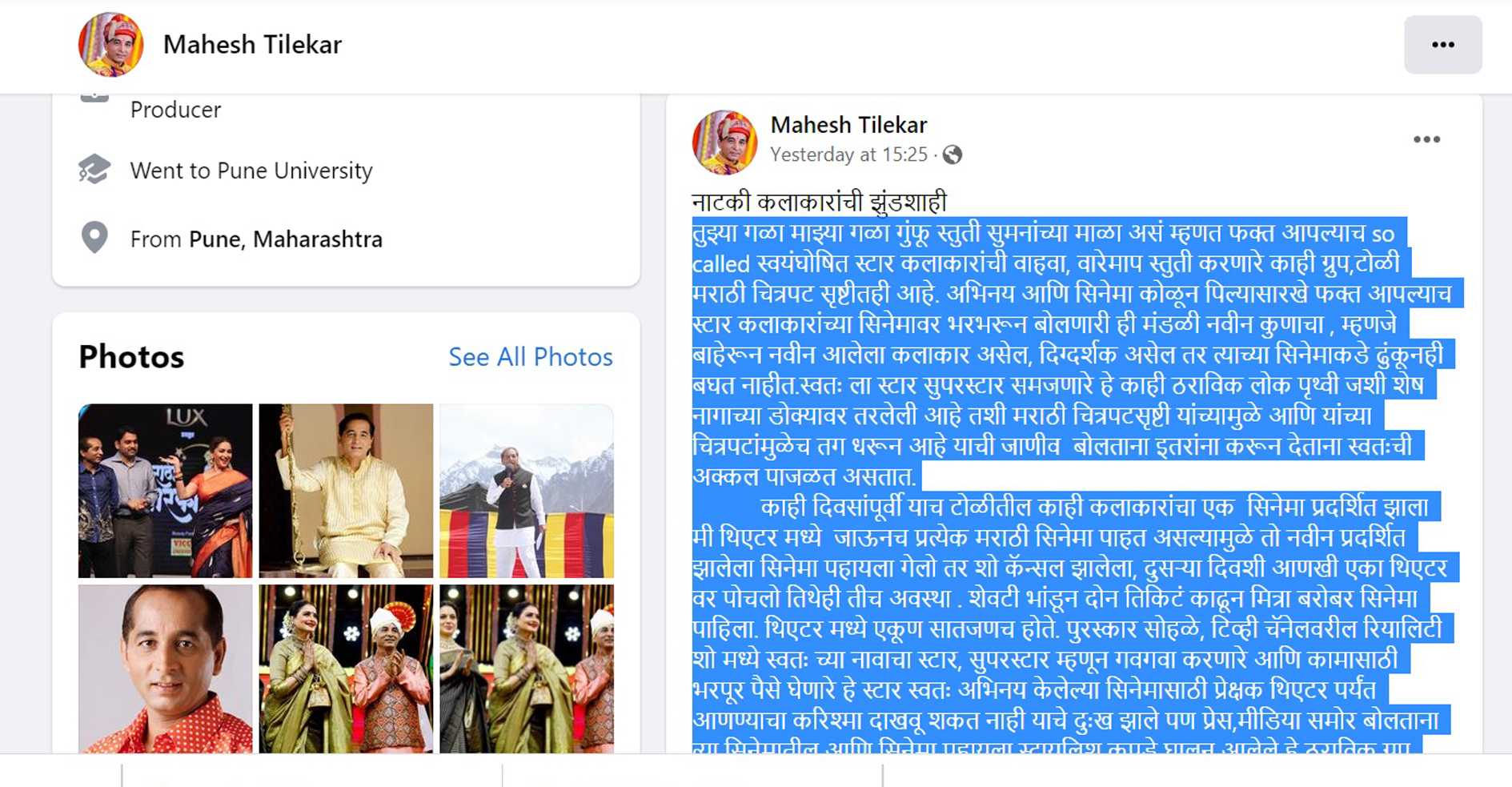This screenshot has width=1512, height=787.
Task: Open the photo of man in yellow kurta
Action: point(346,491)
